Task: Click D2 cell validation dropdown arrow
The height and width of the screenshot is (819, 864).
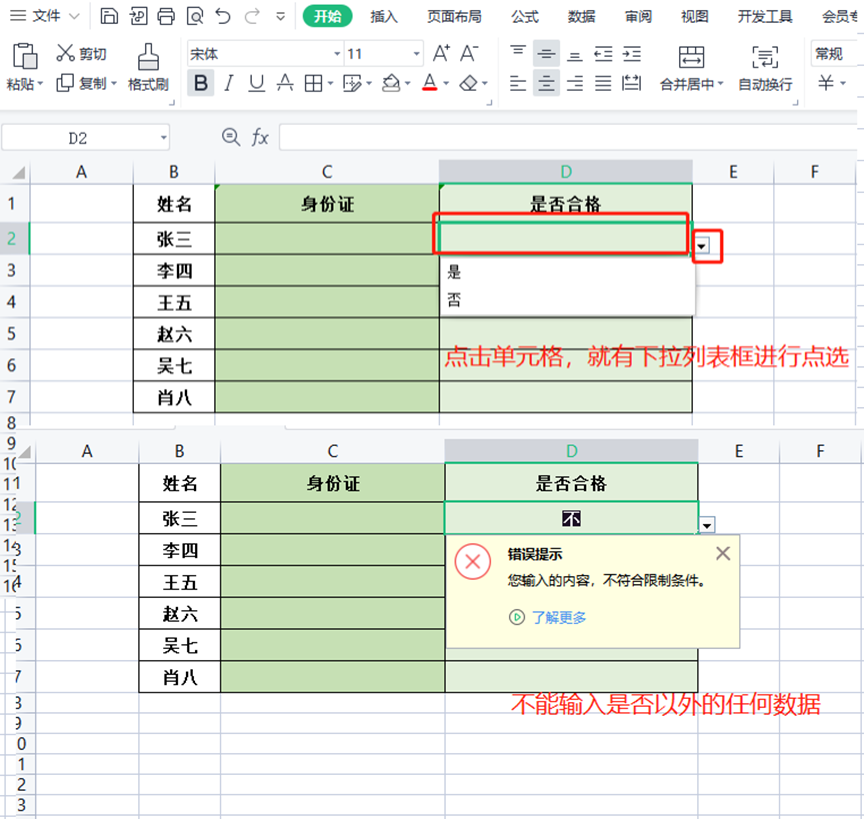Action: pos(701,246)
